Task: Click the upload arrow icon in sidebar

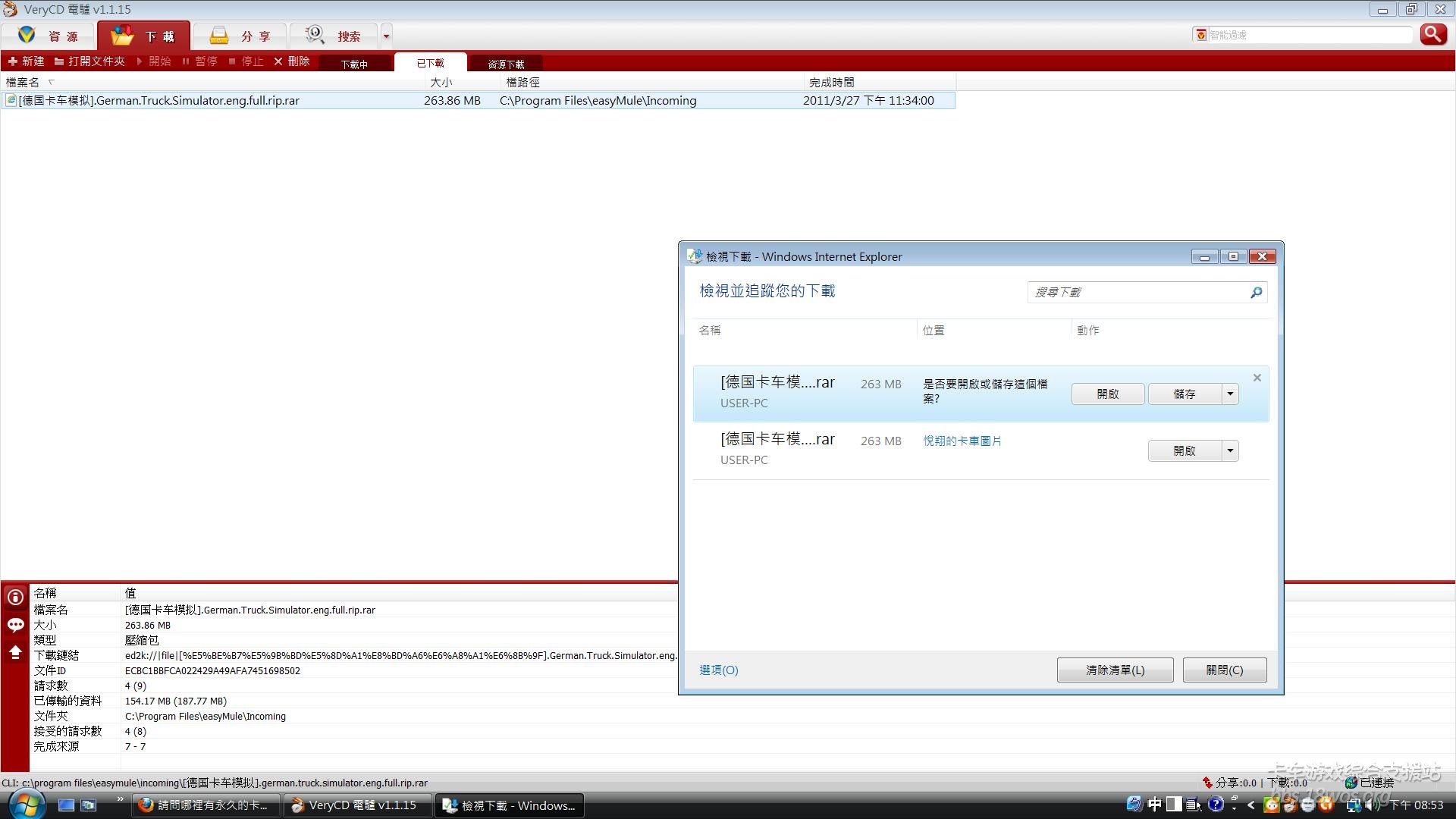Action: point(15,652)
